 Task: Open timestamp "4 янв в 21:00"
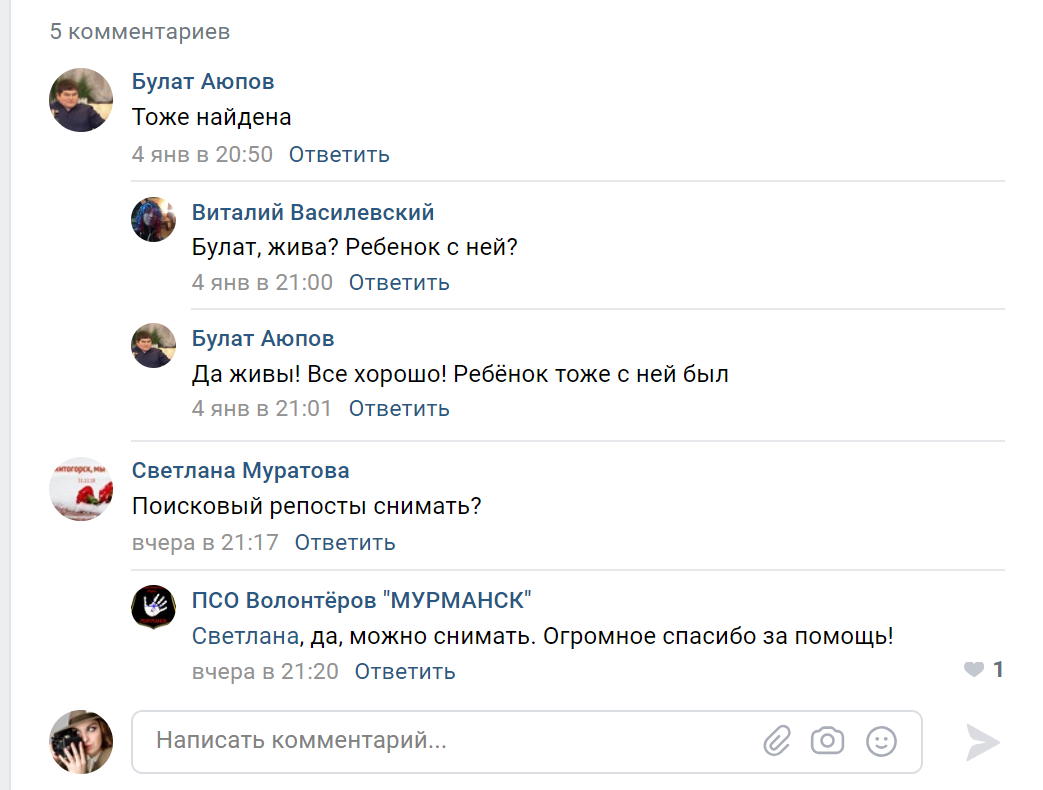pos(262,283)
